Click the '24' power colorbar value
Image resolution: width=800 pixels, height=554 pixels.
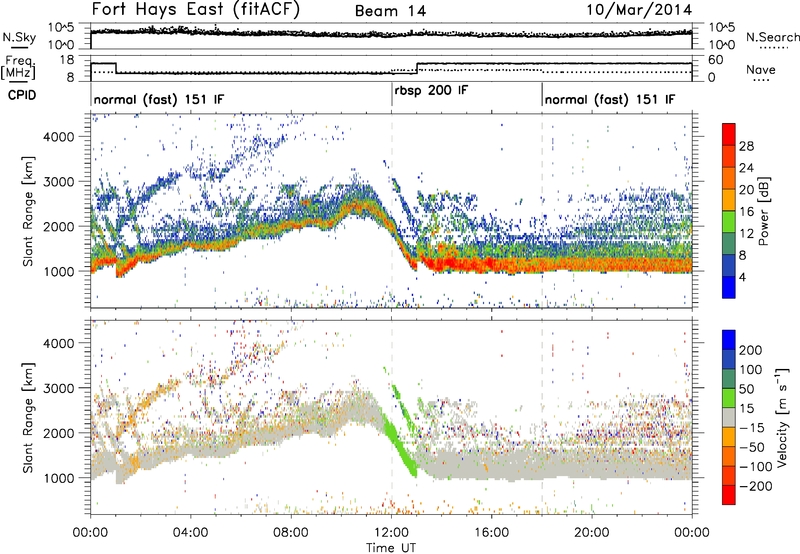[746, 168]
